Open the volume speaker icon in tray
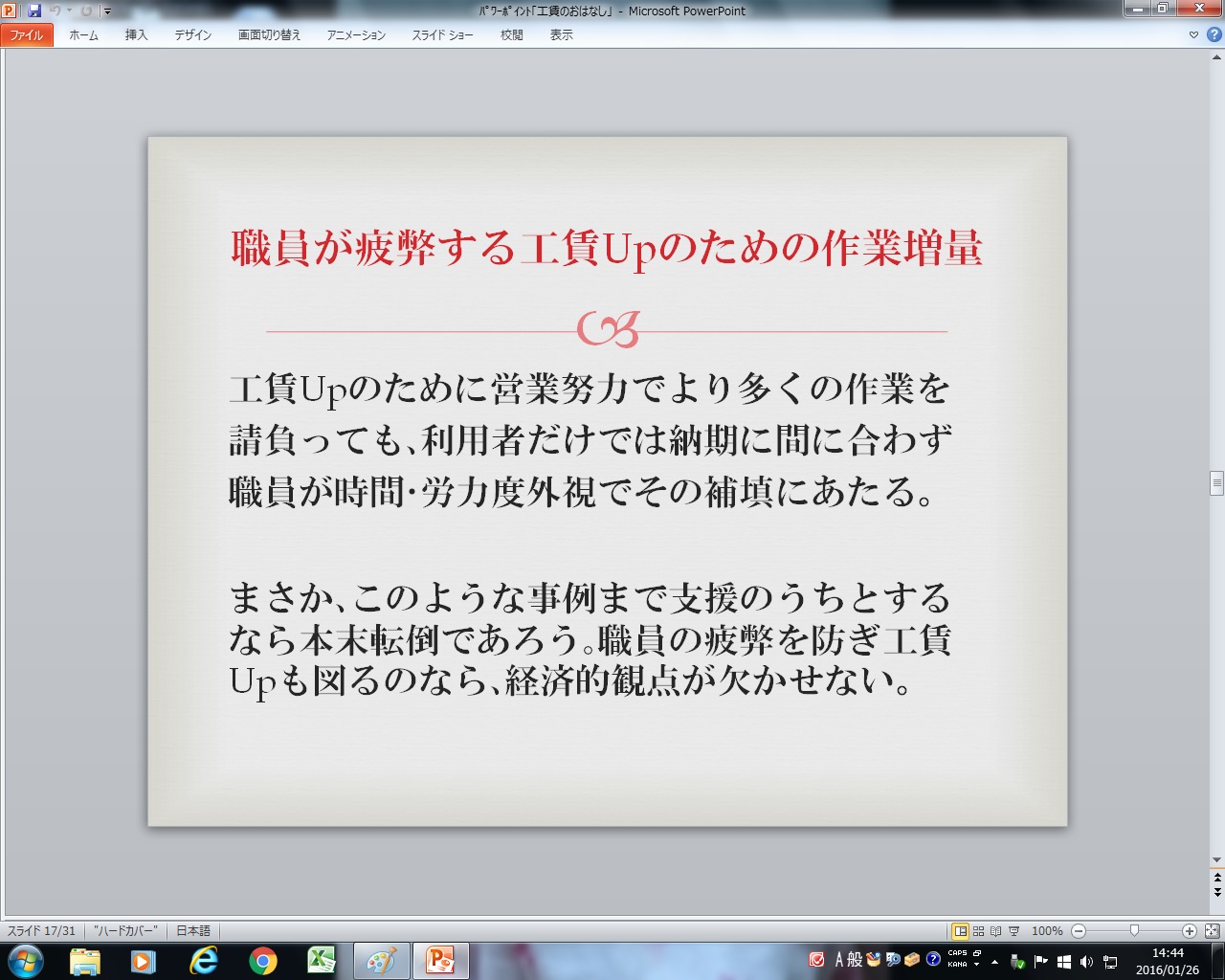 (x=1086, y=961)
